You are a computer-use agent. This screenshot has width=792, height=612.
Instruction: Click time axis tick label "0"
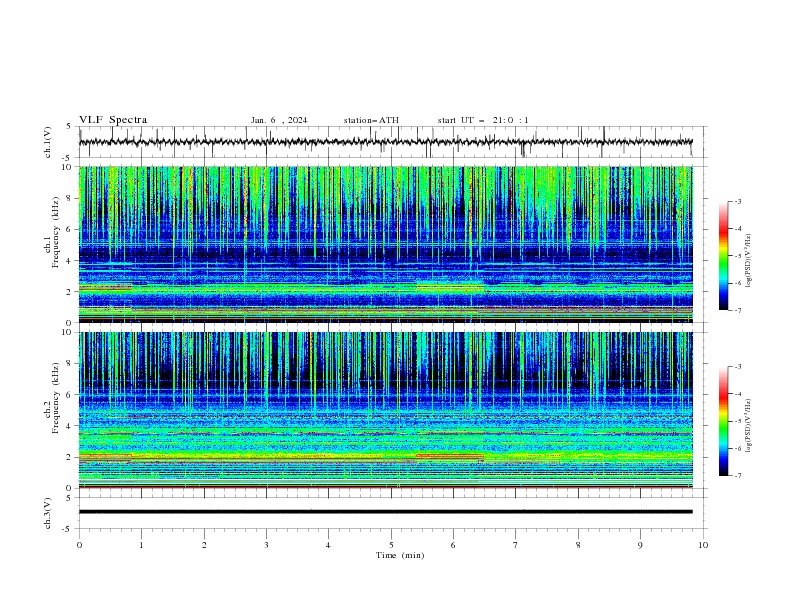[79, 545]
